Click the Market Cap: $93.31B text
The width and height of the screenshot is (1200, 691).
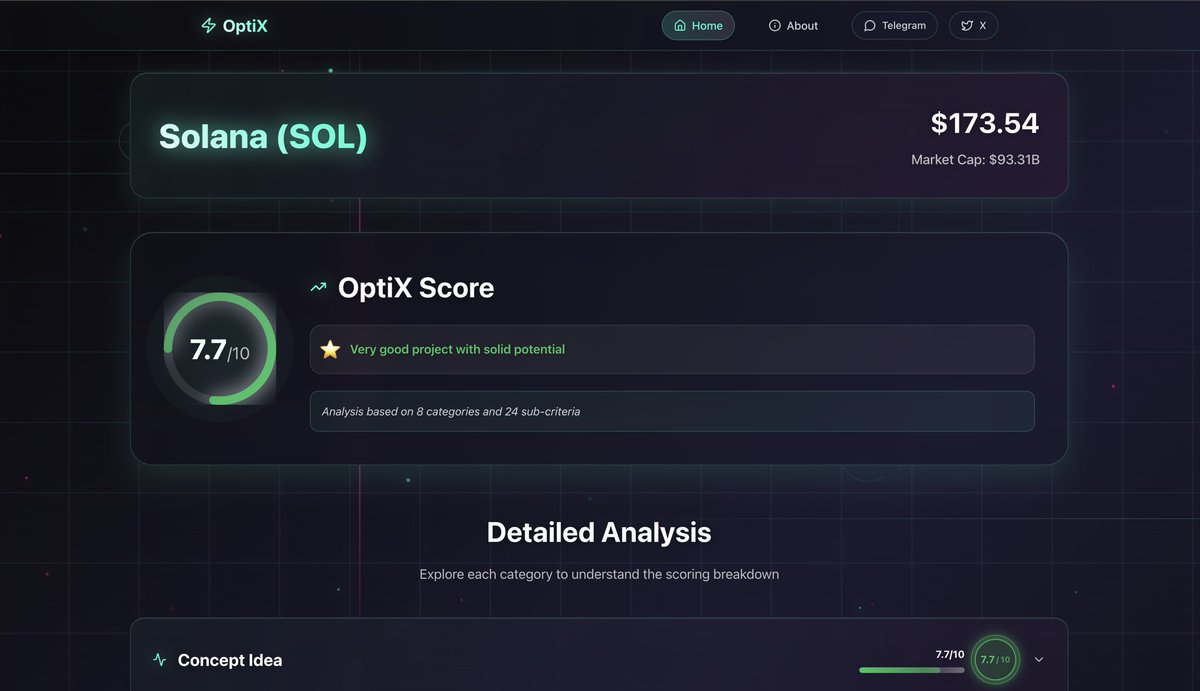pyautogui.click(x=975, y=159)
